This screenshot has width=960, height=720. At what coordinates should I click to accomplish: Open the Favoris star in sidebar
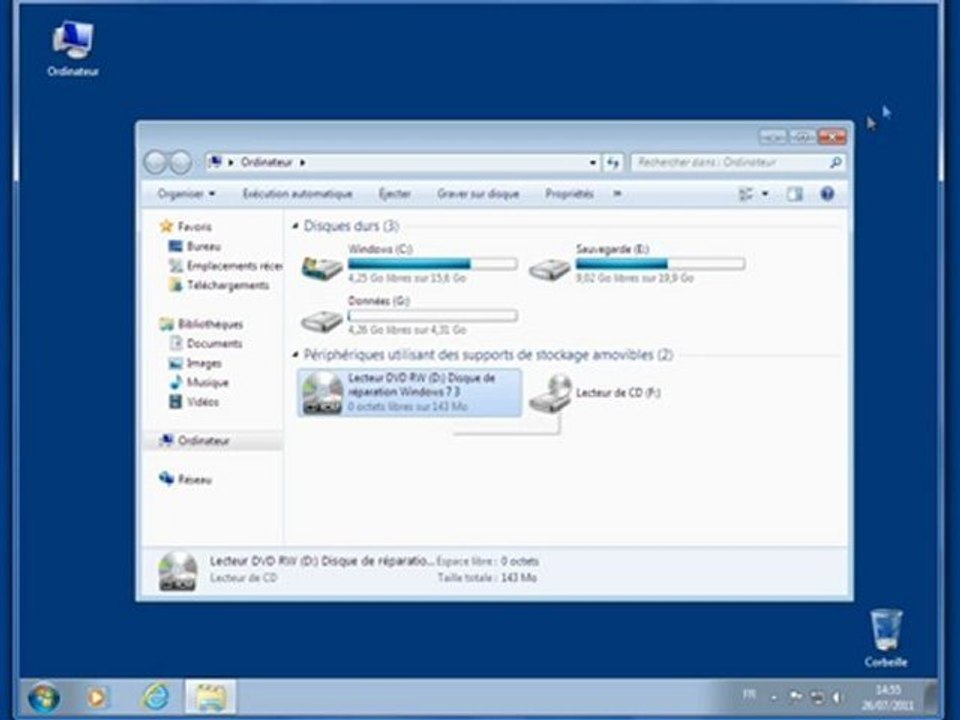pyautogui.click(x=167, y=227)
